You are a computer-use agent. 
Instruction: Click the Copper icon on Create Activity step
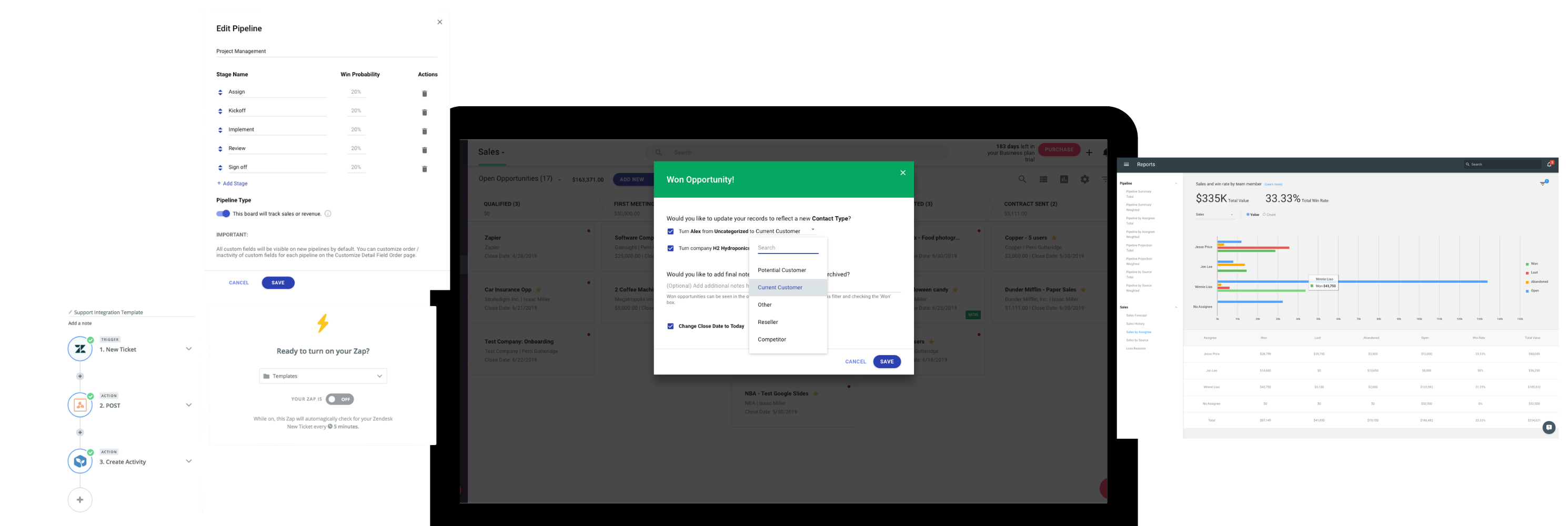[80, 461]
